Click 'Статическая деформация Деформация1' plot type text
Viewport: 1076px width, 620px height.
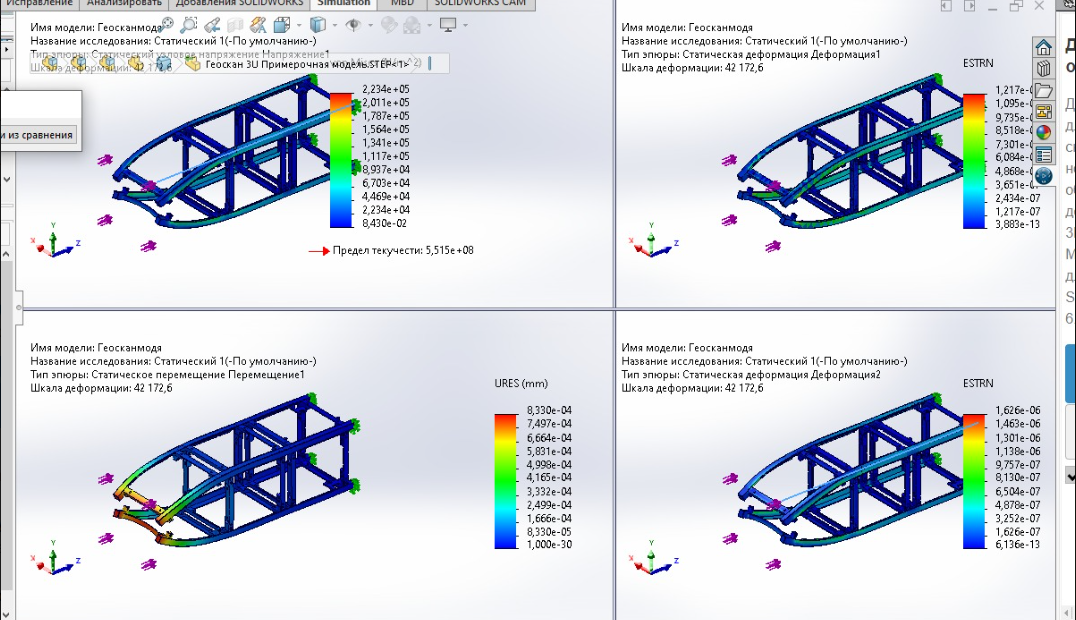coord(782,54)
